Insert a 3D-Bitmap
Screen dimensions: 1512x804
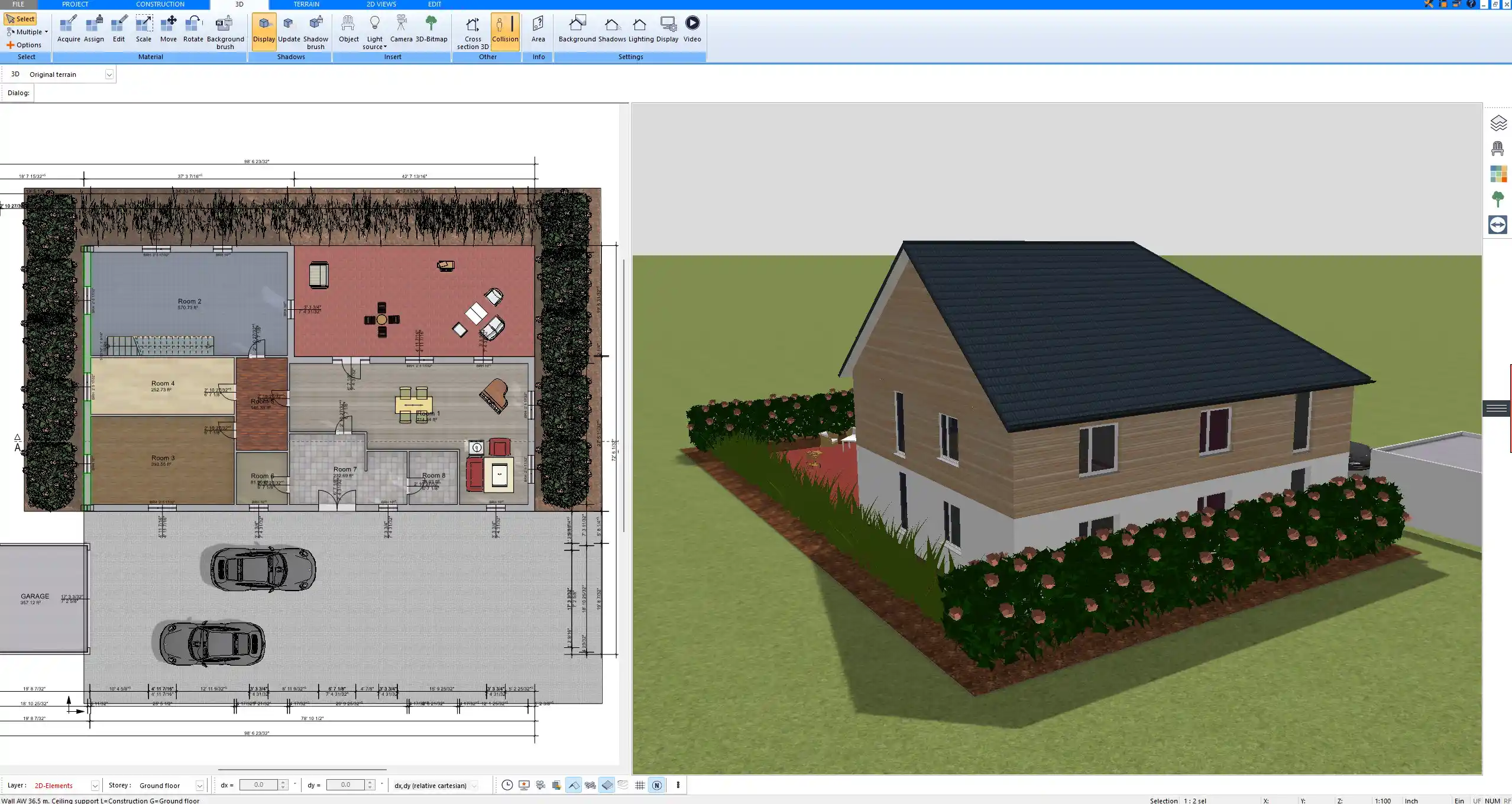click(x=432, y=28)
